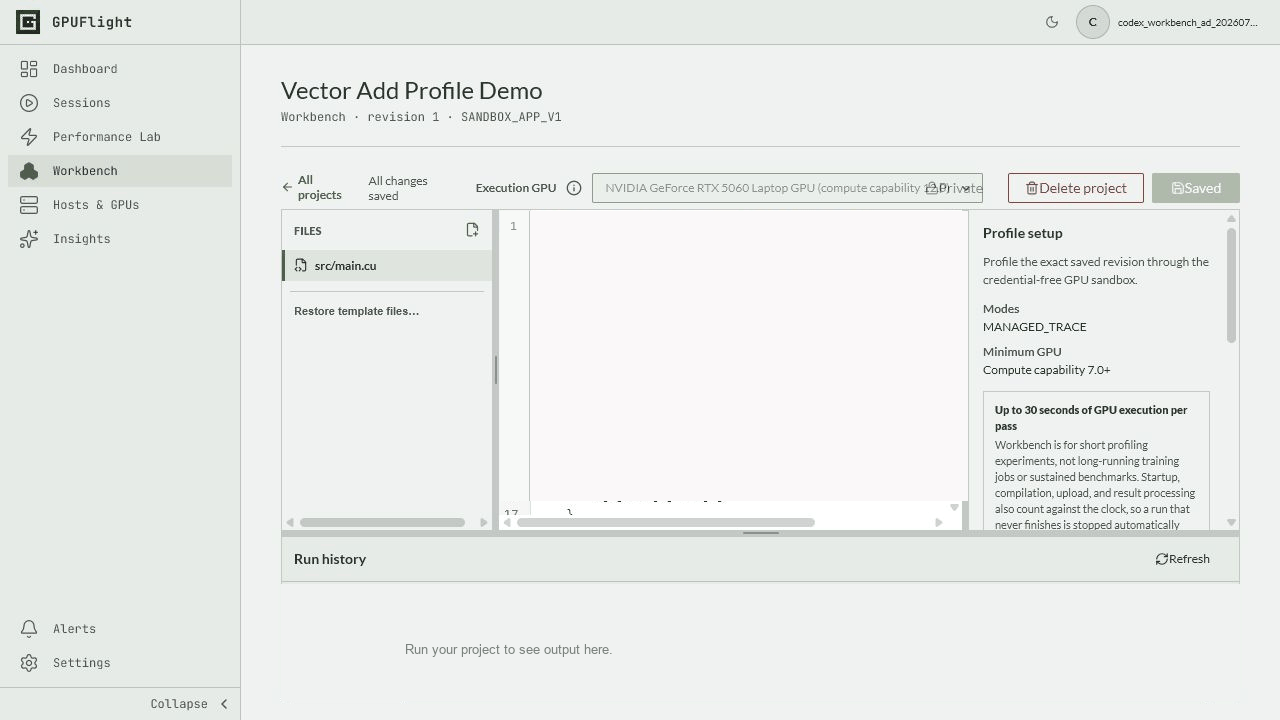Go to Performance Lab

(120, 137)
